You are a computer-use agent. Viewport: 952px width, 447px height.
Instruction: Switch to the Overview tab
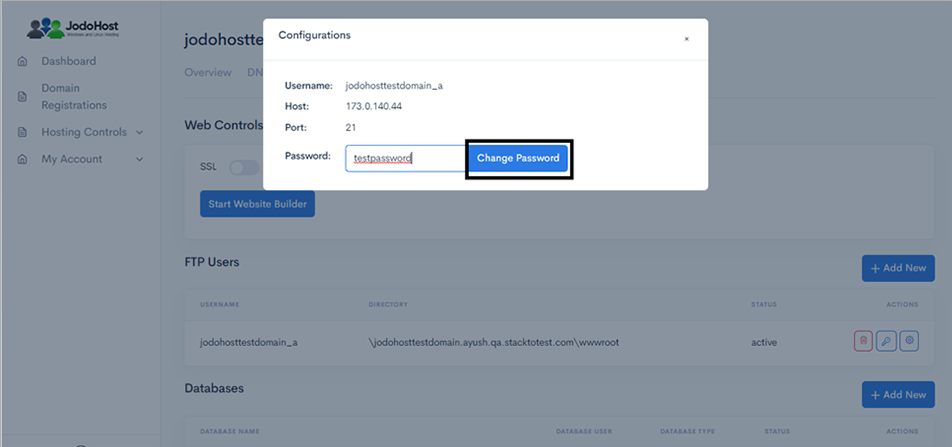208,72
